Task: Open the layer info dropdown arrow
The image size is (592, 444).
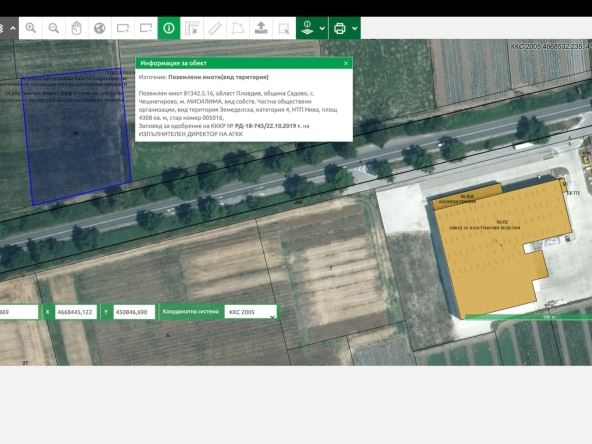Action: [x=322, y=28]
